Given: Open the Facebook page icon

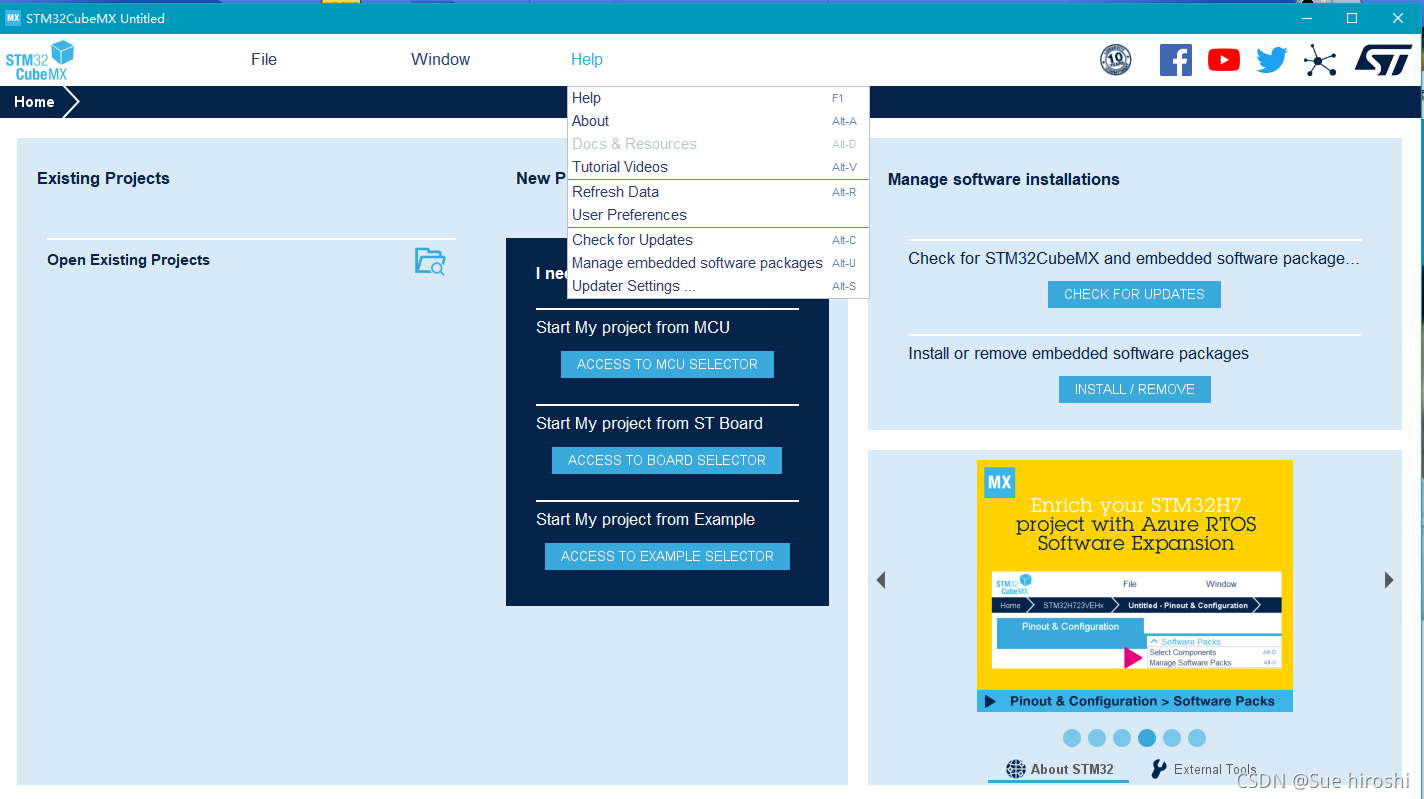Looking at the screenshot, I should (1176, 60).
